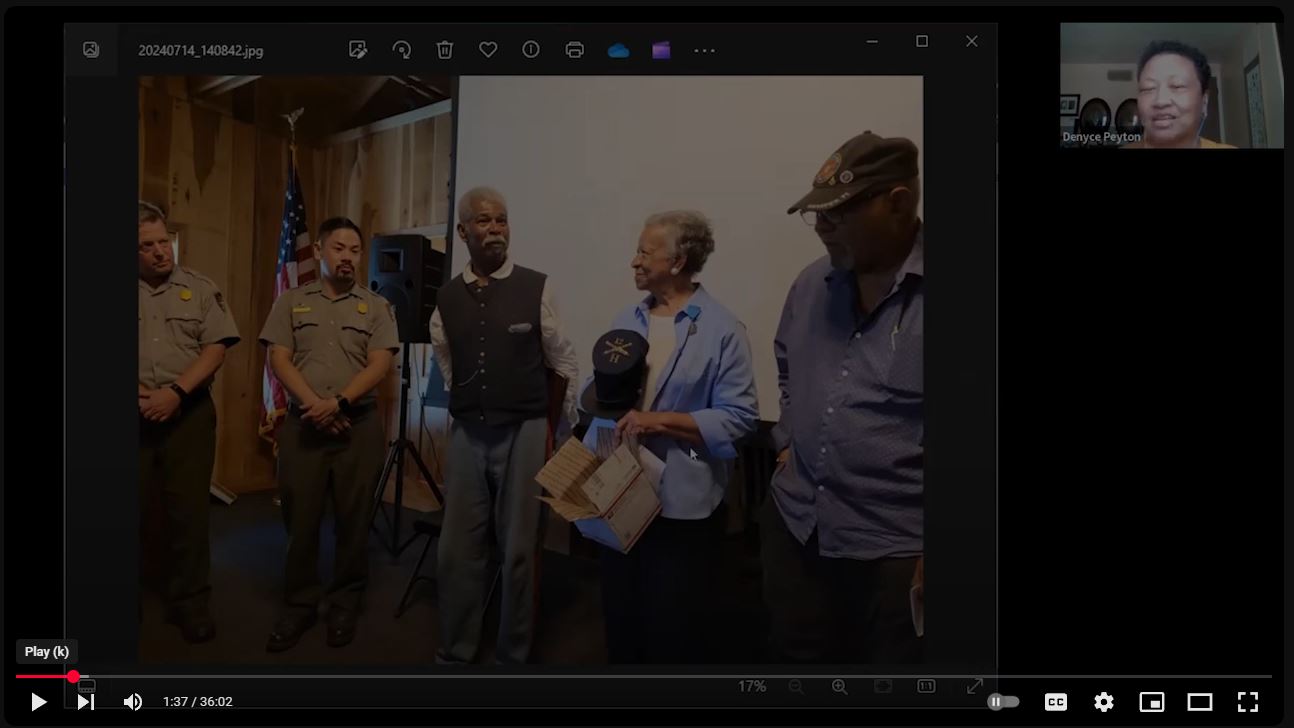
Task: Open the video settings gear menu
Action: [x=1103, y=702]
